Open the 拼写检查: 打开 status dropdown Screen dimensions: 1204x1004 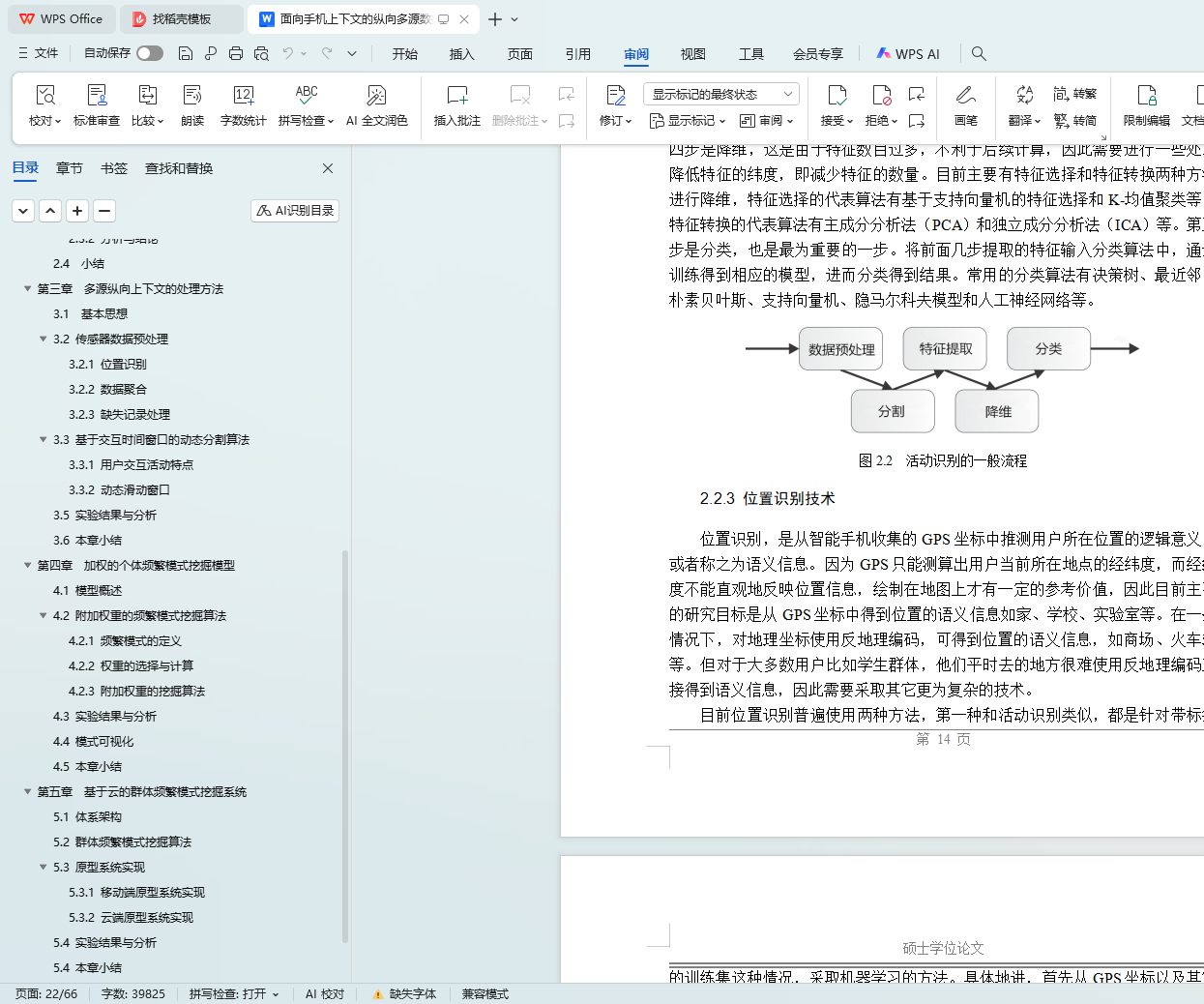point(234,993)
